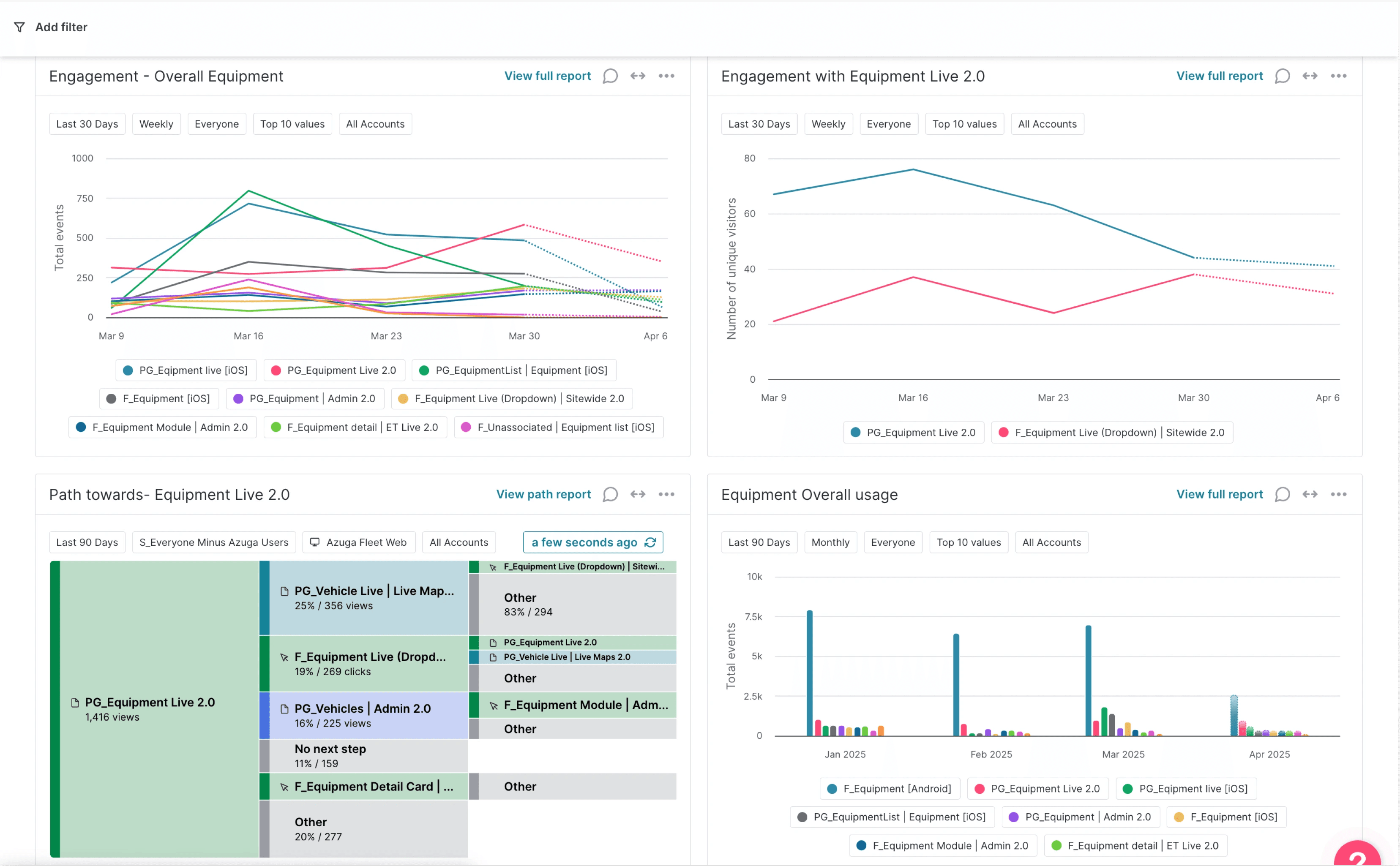1400x866 pixels.
Task: Open S_Everyone Minus Azuga Users segment selector
Action: coord(214,542)
